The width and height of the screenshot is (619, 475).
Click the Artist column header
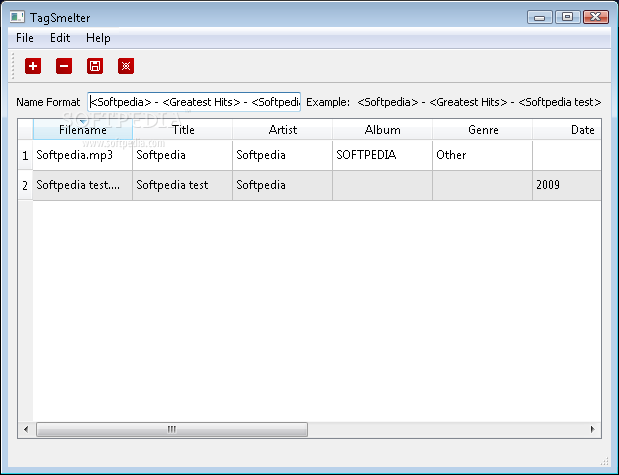point(283,130)
